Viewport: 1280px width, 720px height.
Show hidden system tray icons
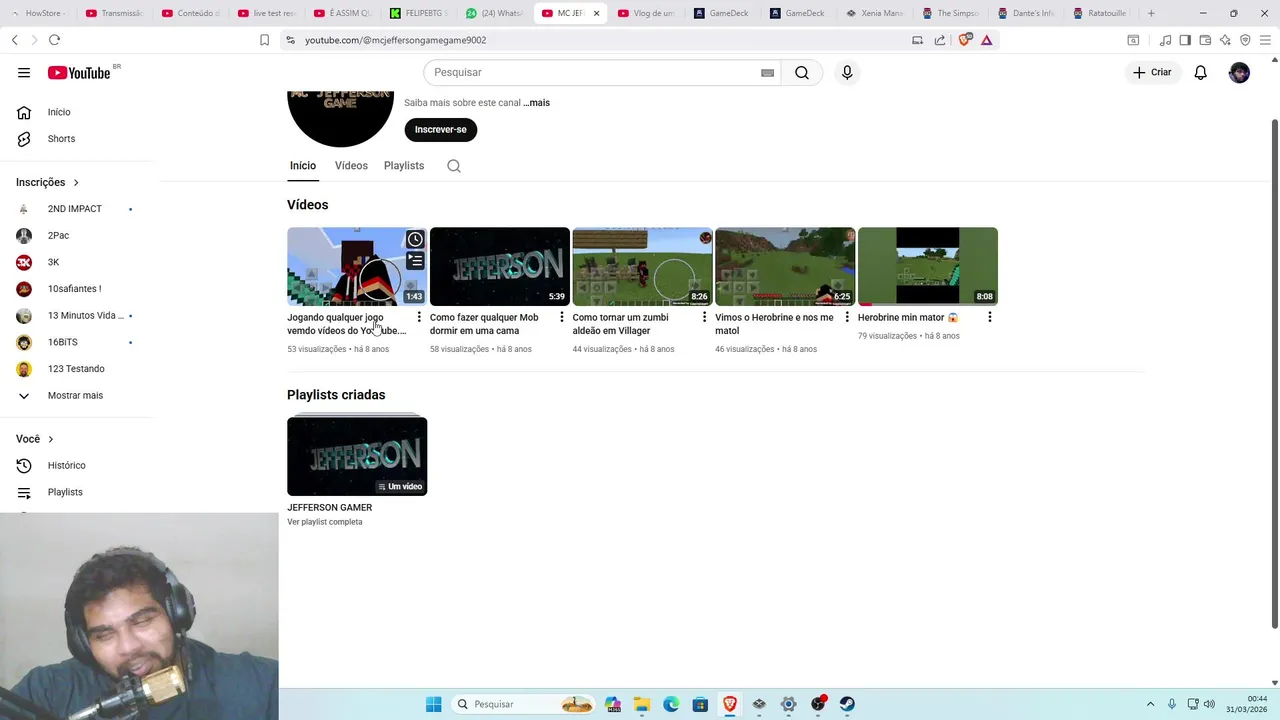pos(1150,704)
